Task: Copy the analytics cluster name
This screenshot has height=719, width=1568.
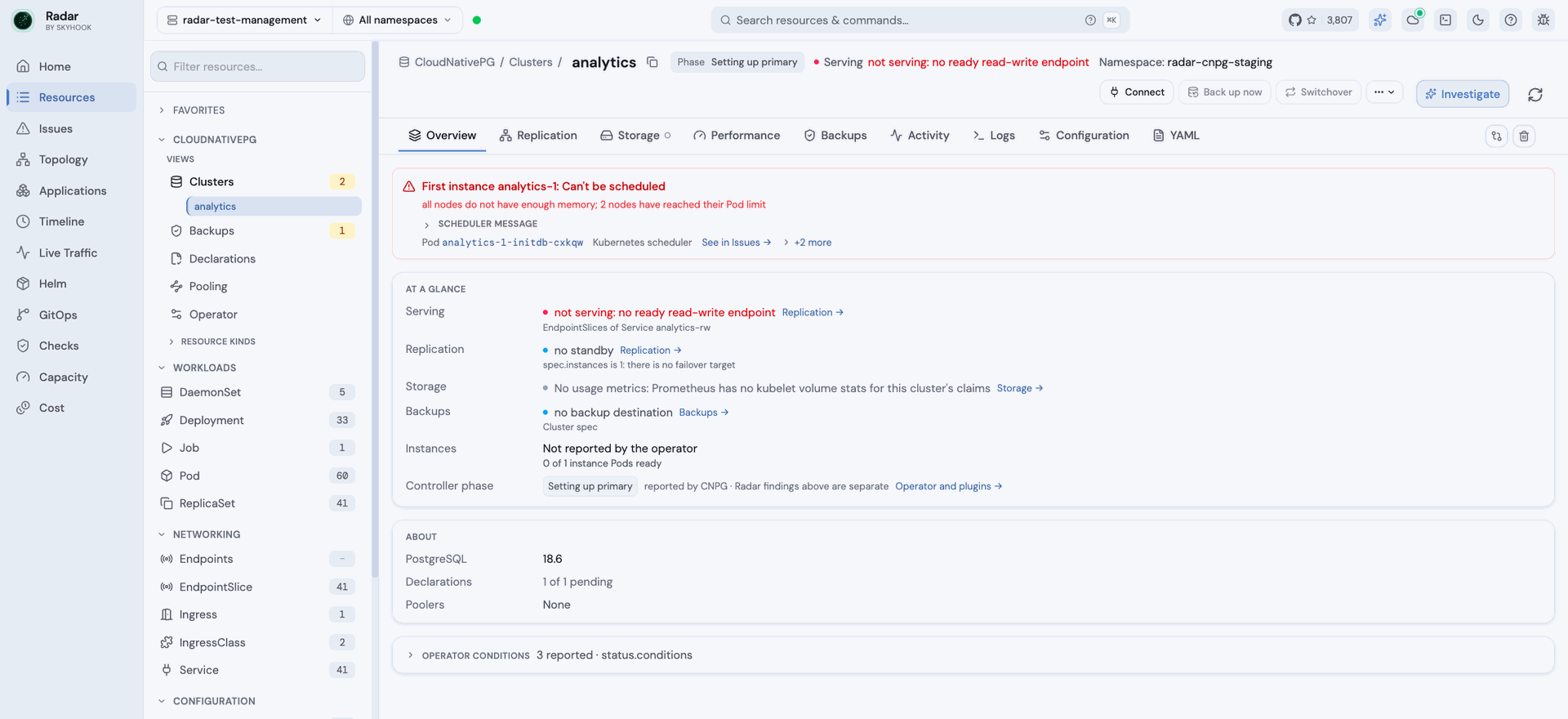Action: click(653, 62)
